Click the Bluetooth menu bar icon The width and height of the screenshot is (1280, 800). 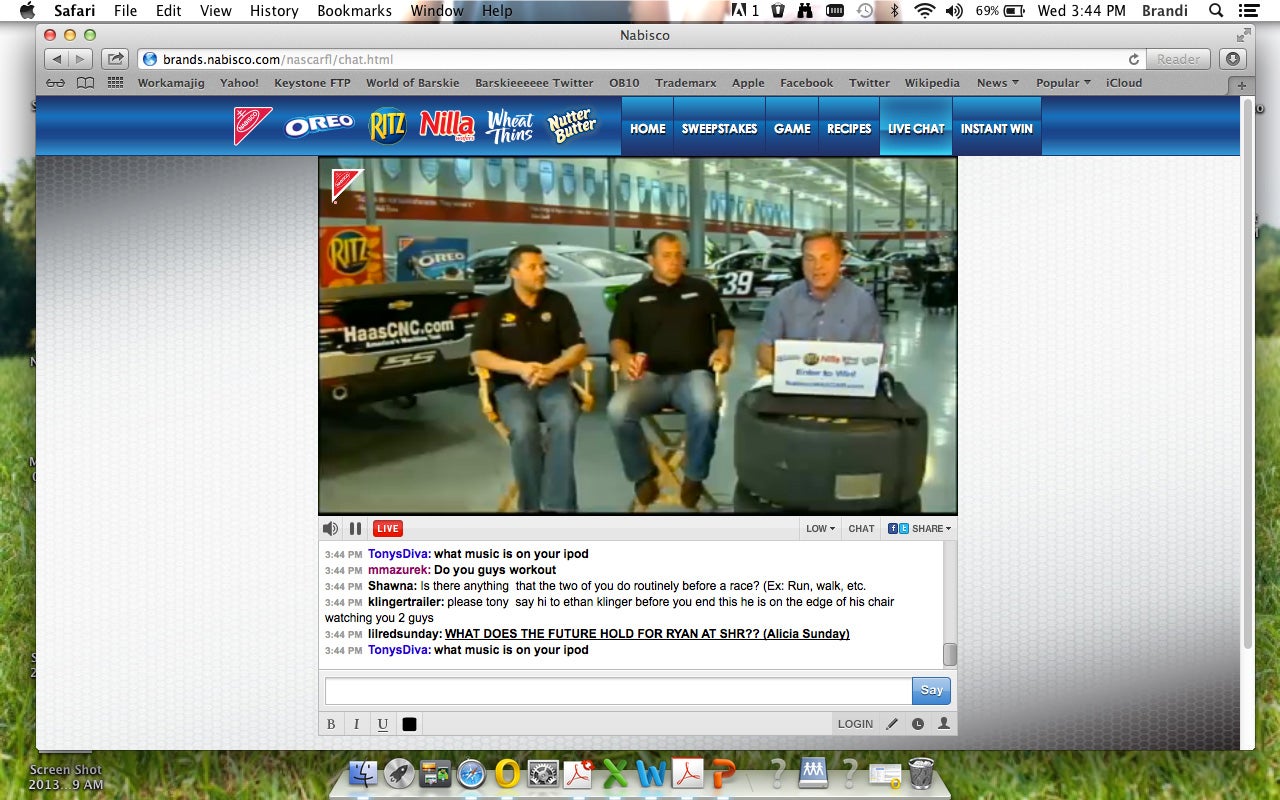(895, 11)
